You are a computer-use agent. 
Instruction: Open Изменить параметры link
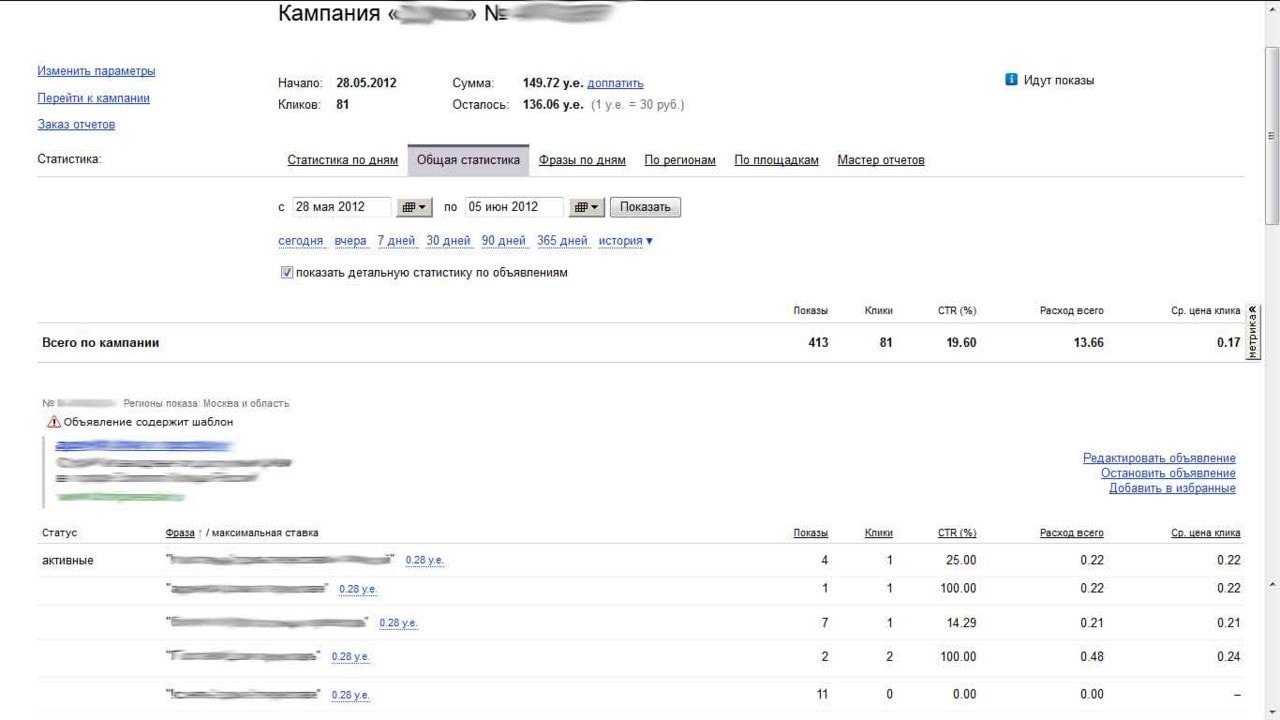click(96, 71)
